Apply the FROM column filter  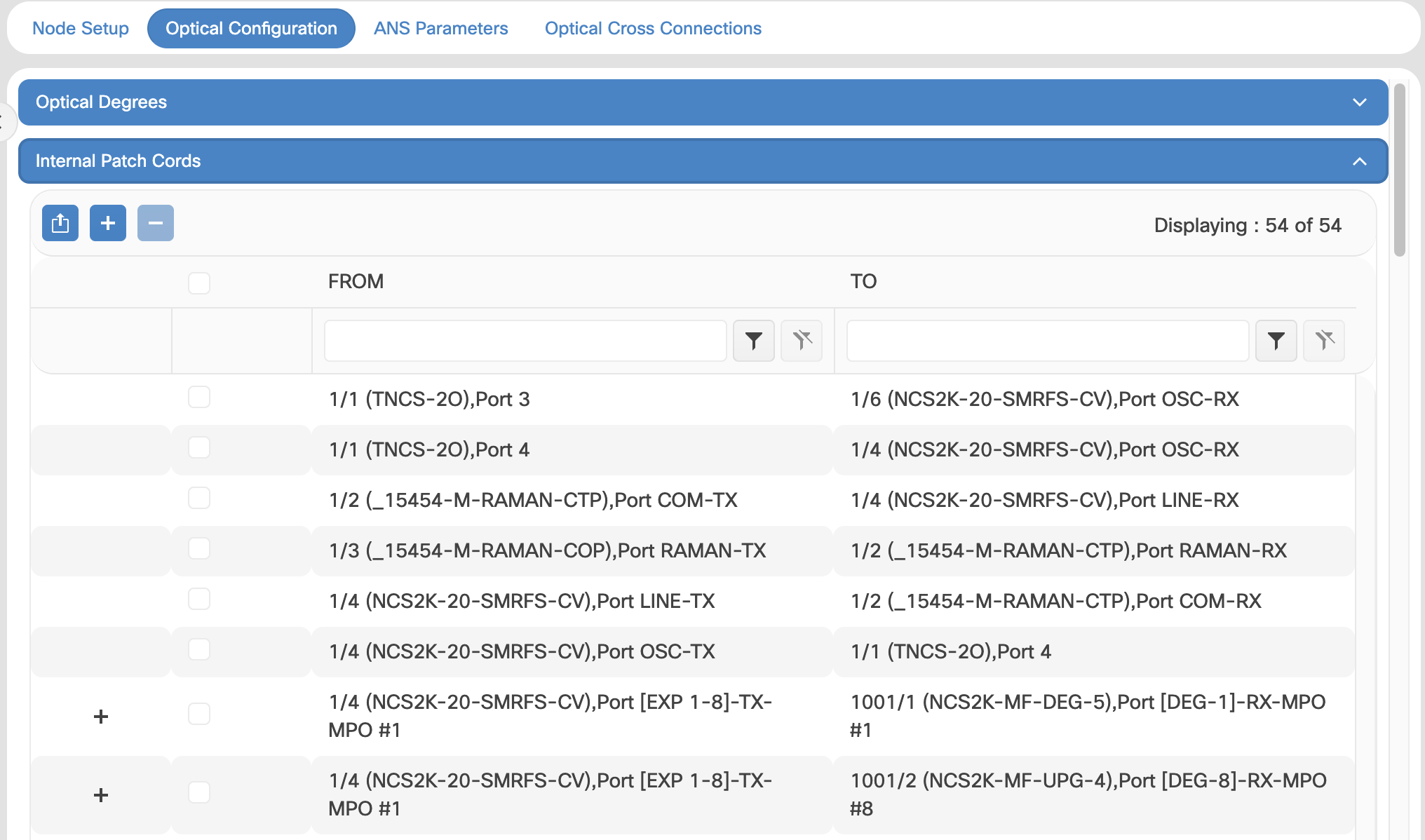(x=754, y=341)
